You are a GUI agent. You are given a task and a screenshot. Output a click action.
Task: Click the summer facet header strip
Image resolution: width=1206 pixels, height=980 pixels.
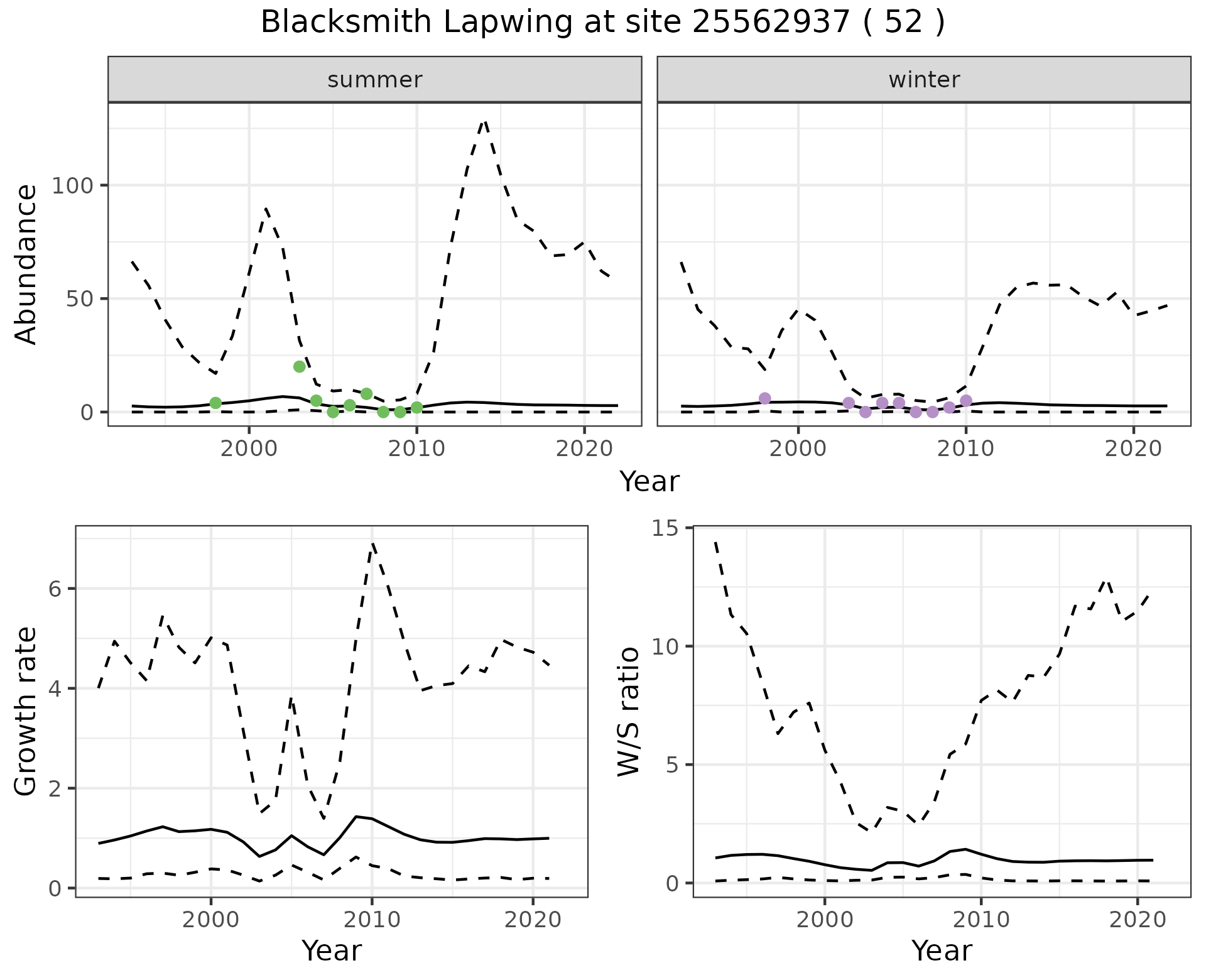click(x=374, y=80)
